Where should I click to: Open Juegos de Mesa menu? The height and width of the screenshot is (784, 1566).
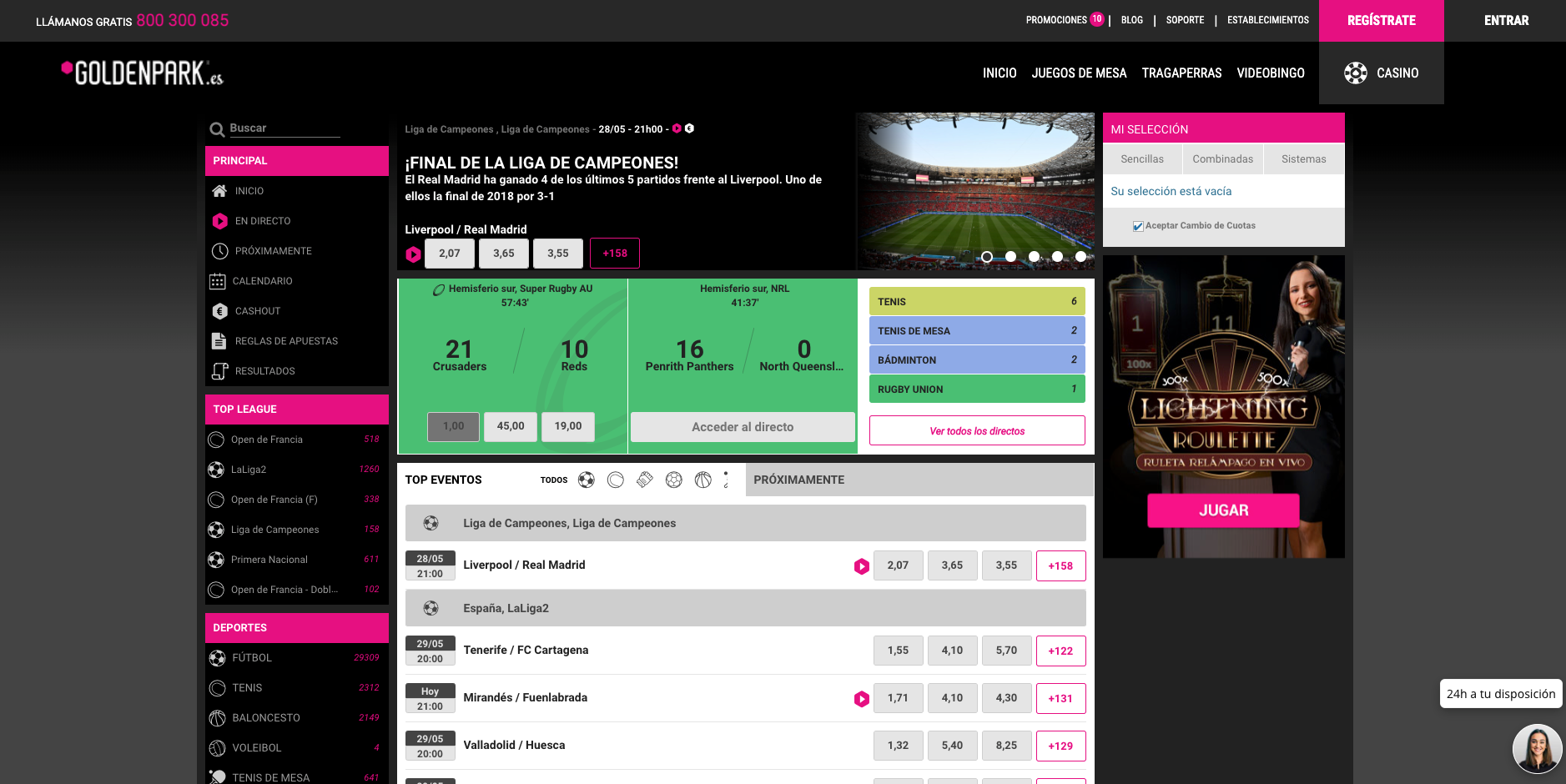pos(1079,73)
